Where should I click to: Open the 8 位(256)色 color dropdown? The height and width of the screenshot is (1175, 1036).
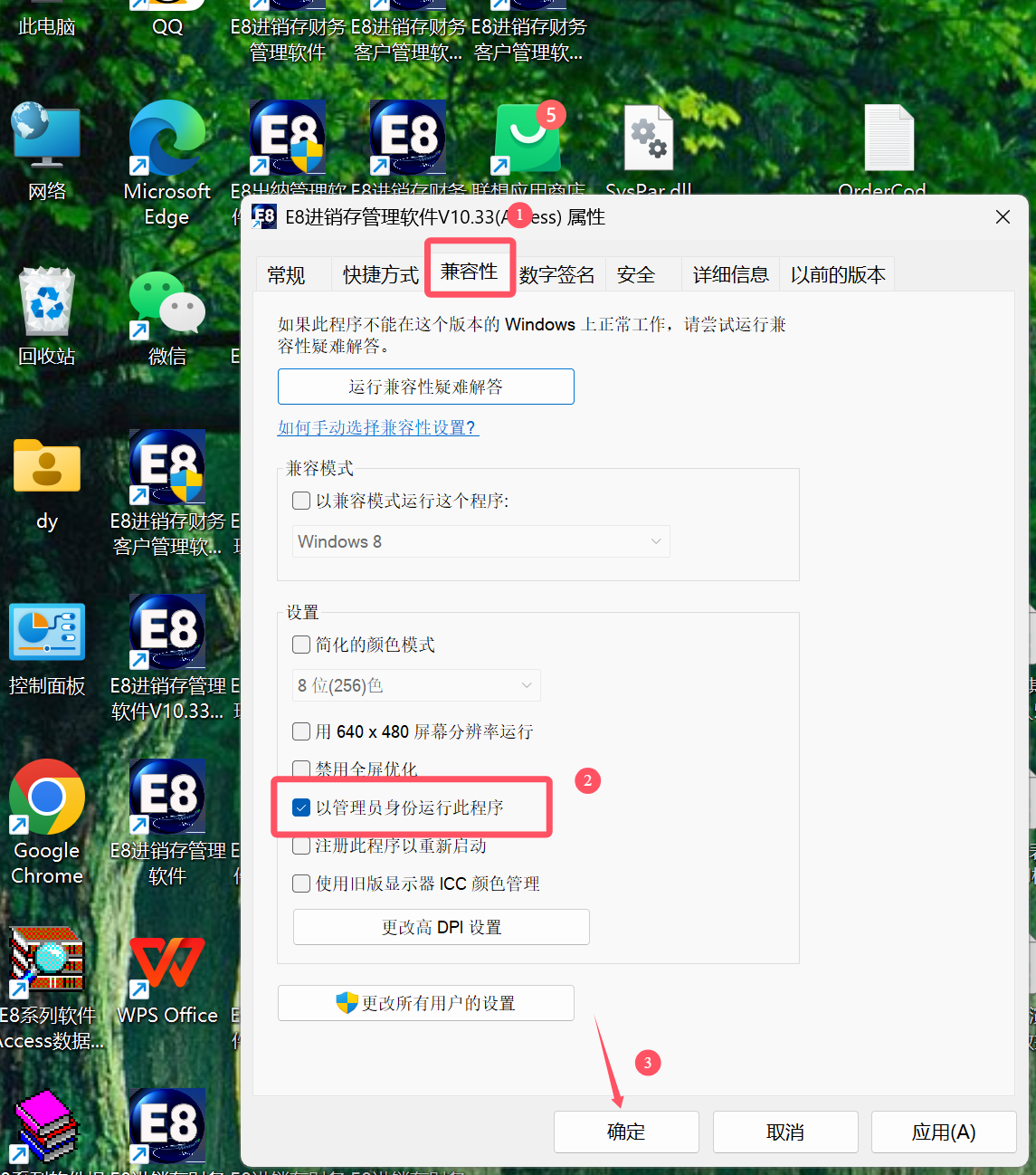tap(416, 685)
